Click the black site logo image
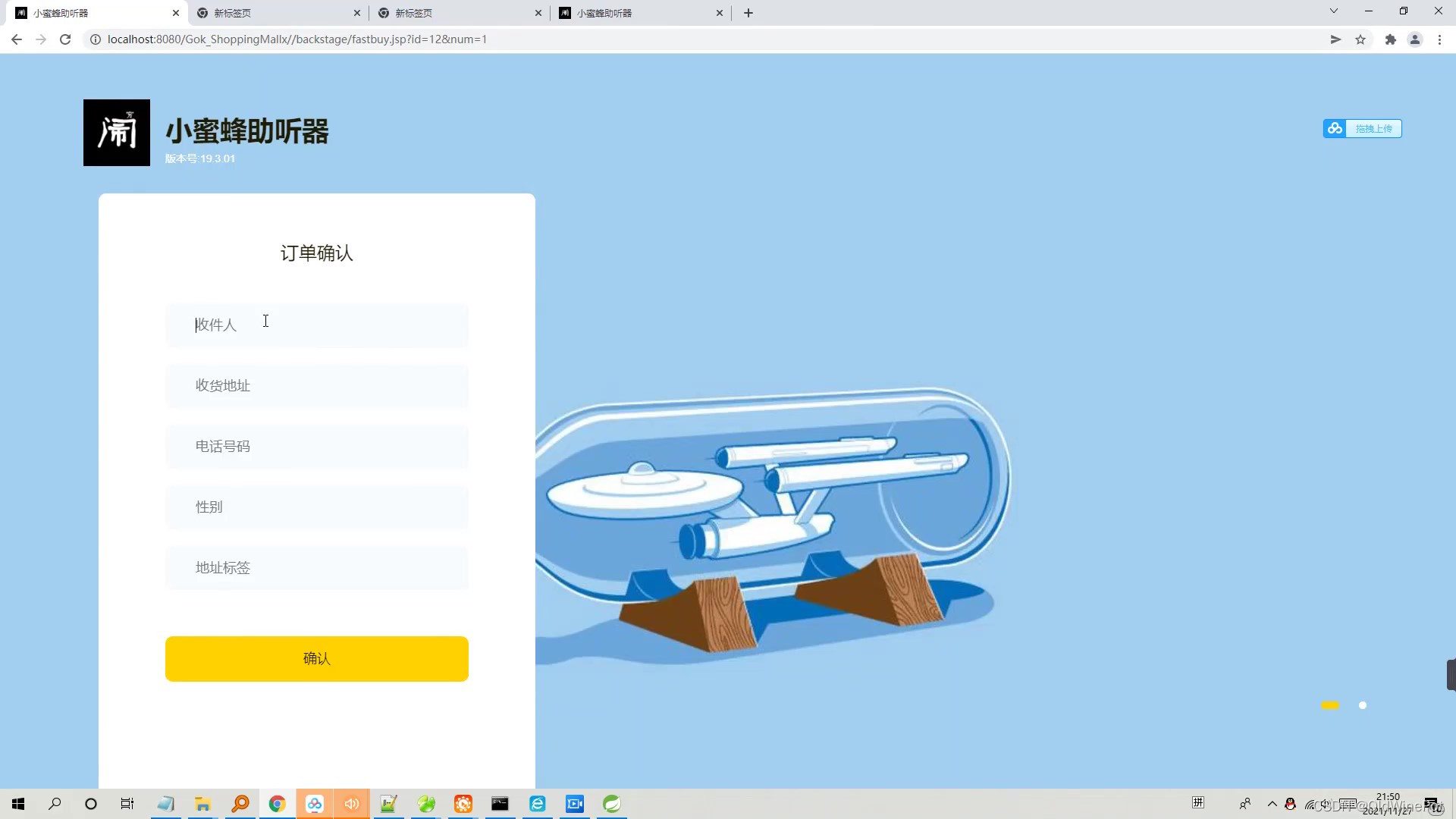 click(117, 133)
